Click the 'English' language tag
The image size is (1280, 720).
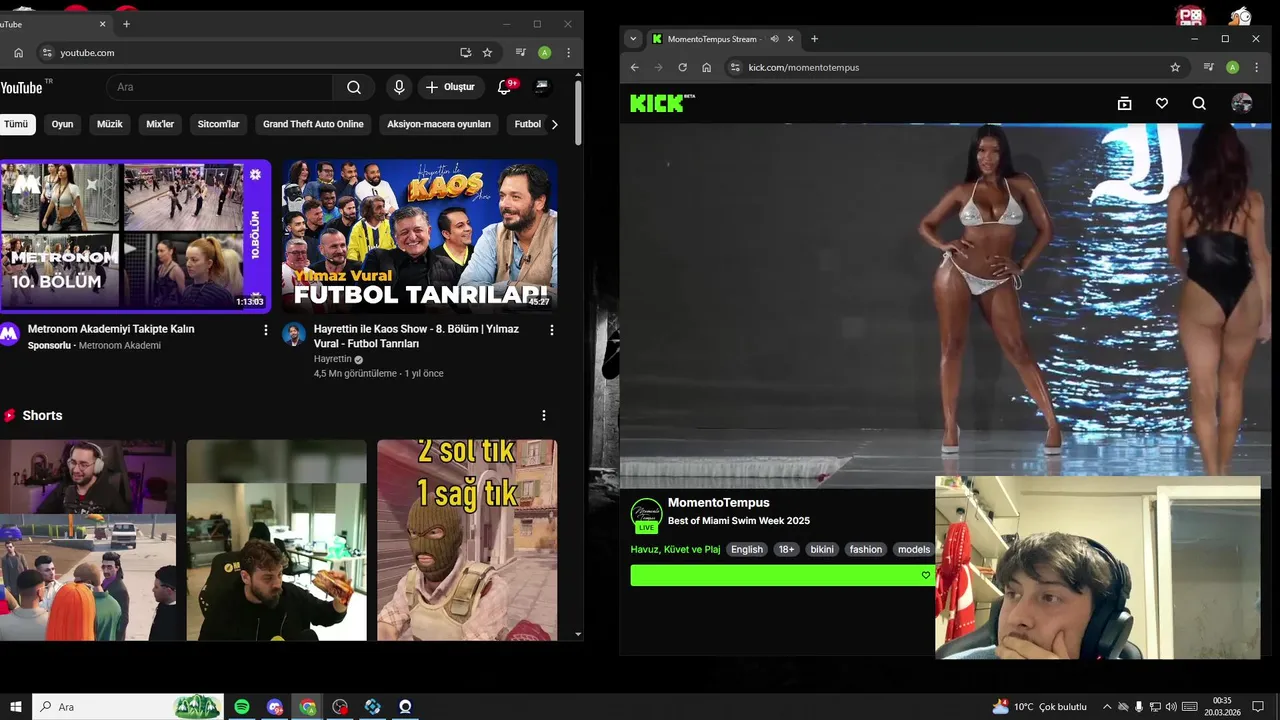pos(747,549)
